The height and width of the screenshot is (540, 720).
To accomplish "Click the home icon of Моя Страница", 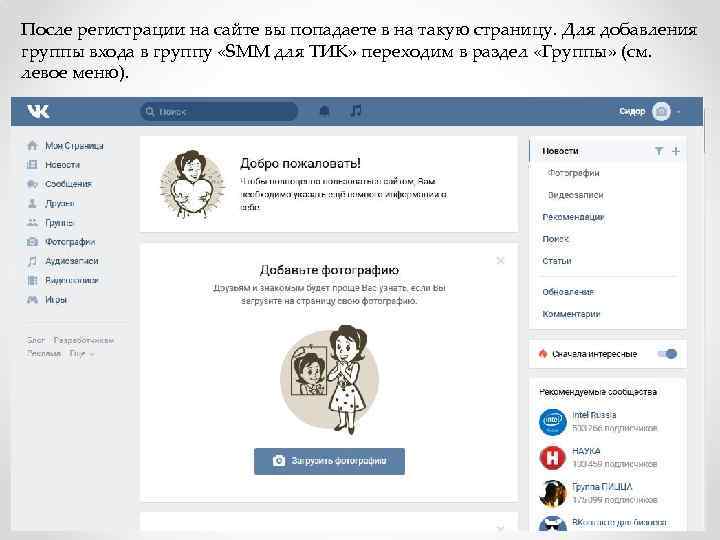I will pos(32,146).
